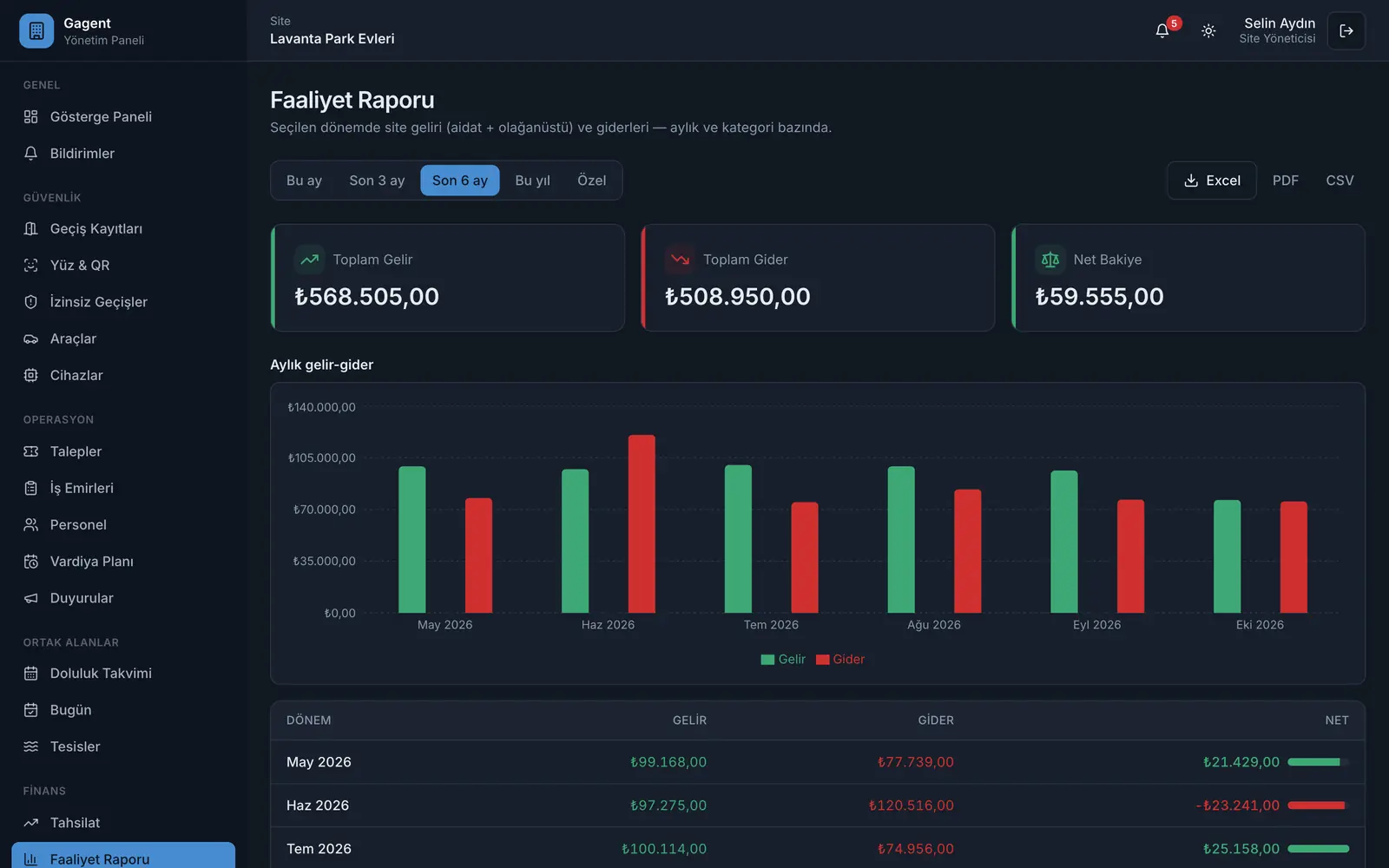Click May 2026 income ₺99.168,00 cell

(x=668, y=762)
